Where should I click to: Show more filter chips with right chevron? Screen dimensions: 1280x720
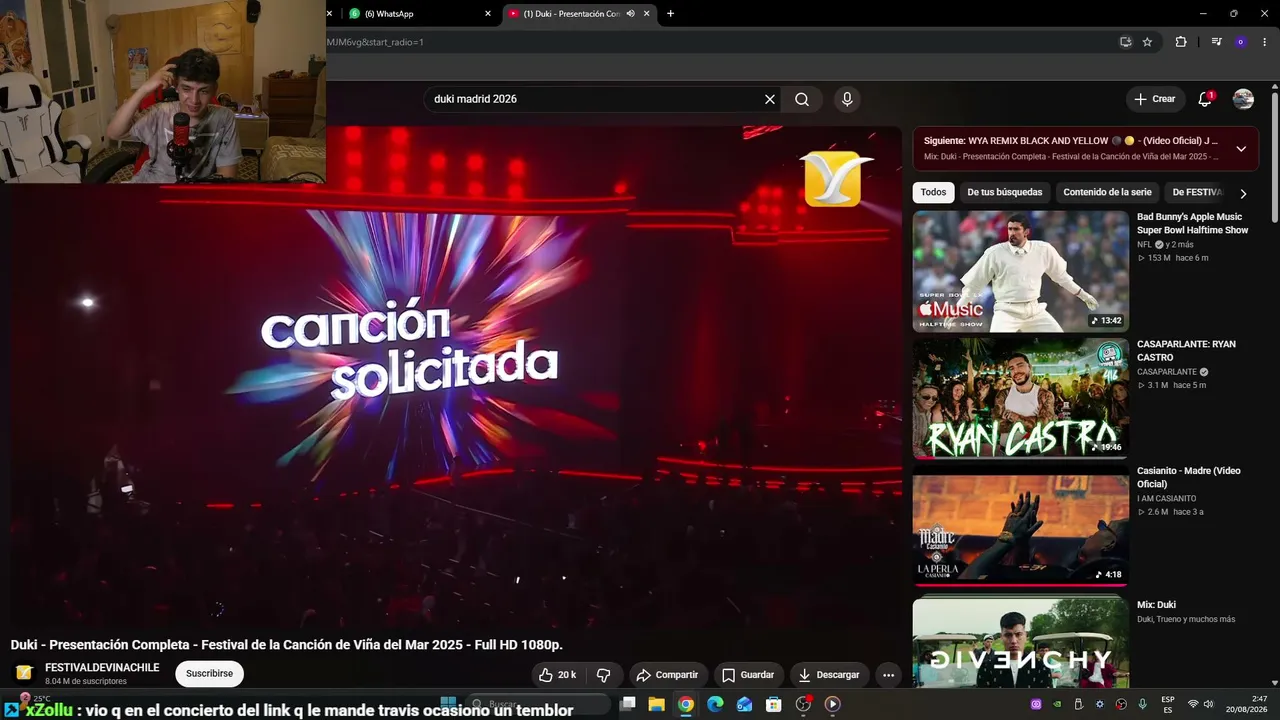point(1243,193)
